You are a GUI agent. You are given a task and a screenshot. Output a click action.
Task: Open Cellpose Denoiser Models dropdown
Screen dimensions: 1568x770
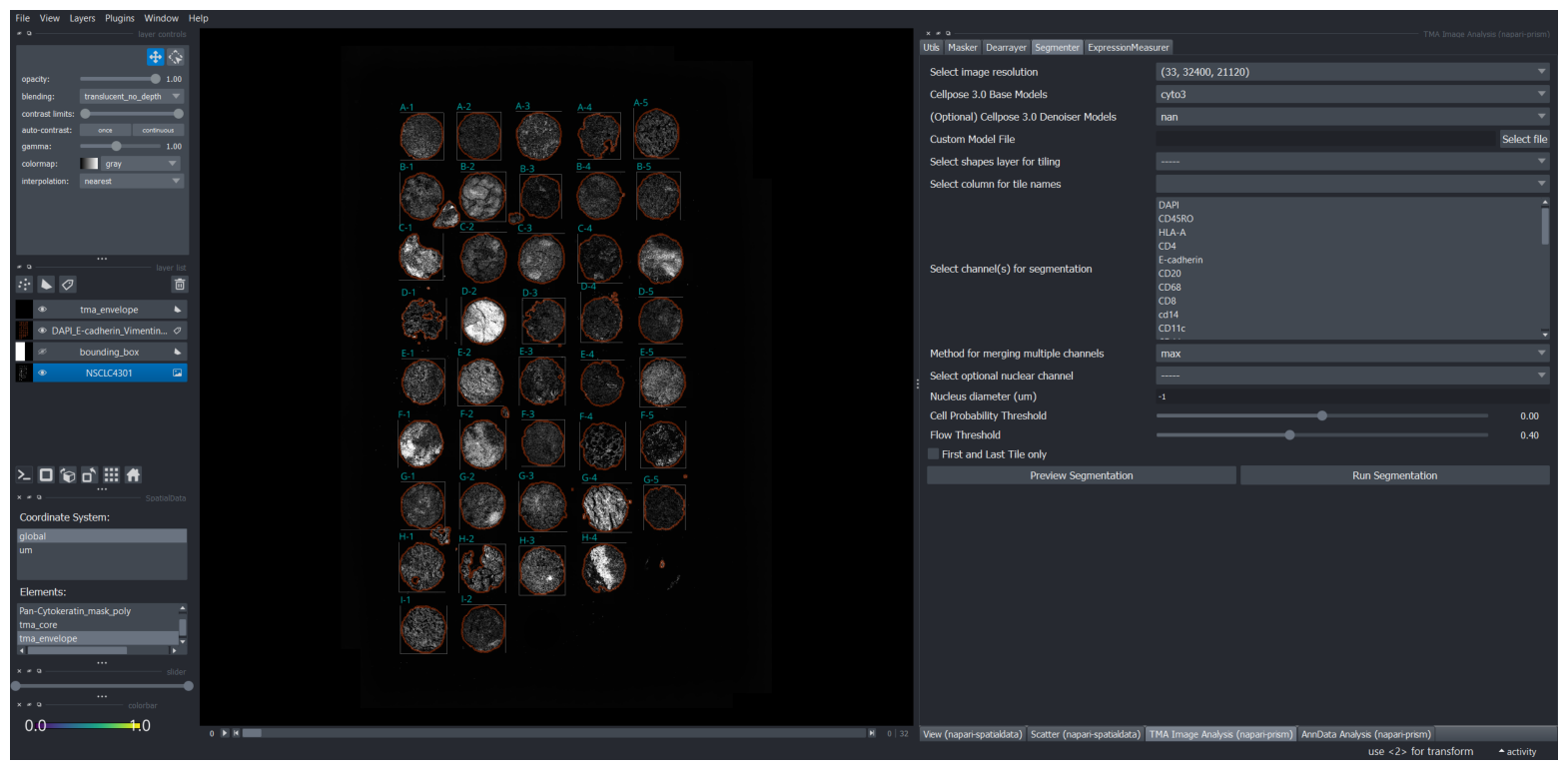(1352, 117)
